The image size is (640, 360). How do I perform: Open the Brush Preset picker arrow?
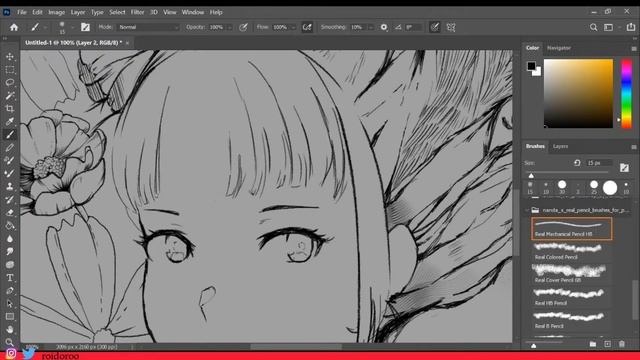point(72,27)
